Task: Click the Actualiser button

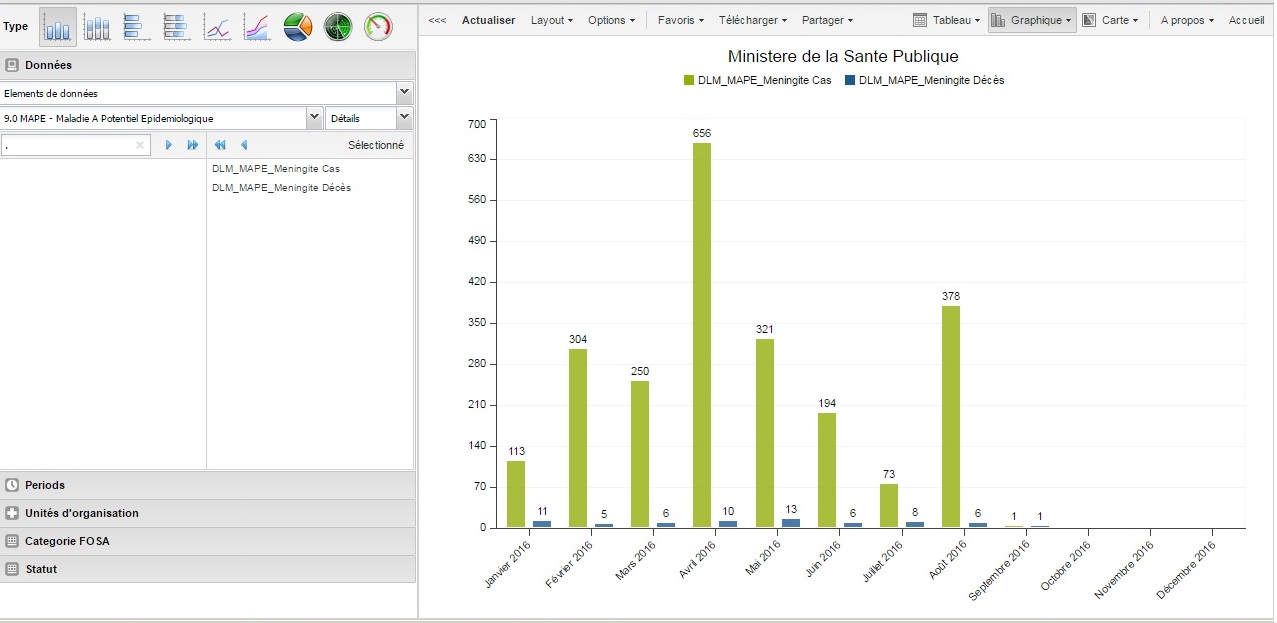Action: pyautogui.click(x=488, y=20)
